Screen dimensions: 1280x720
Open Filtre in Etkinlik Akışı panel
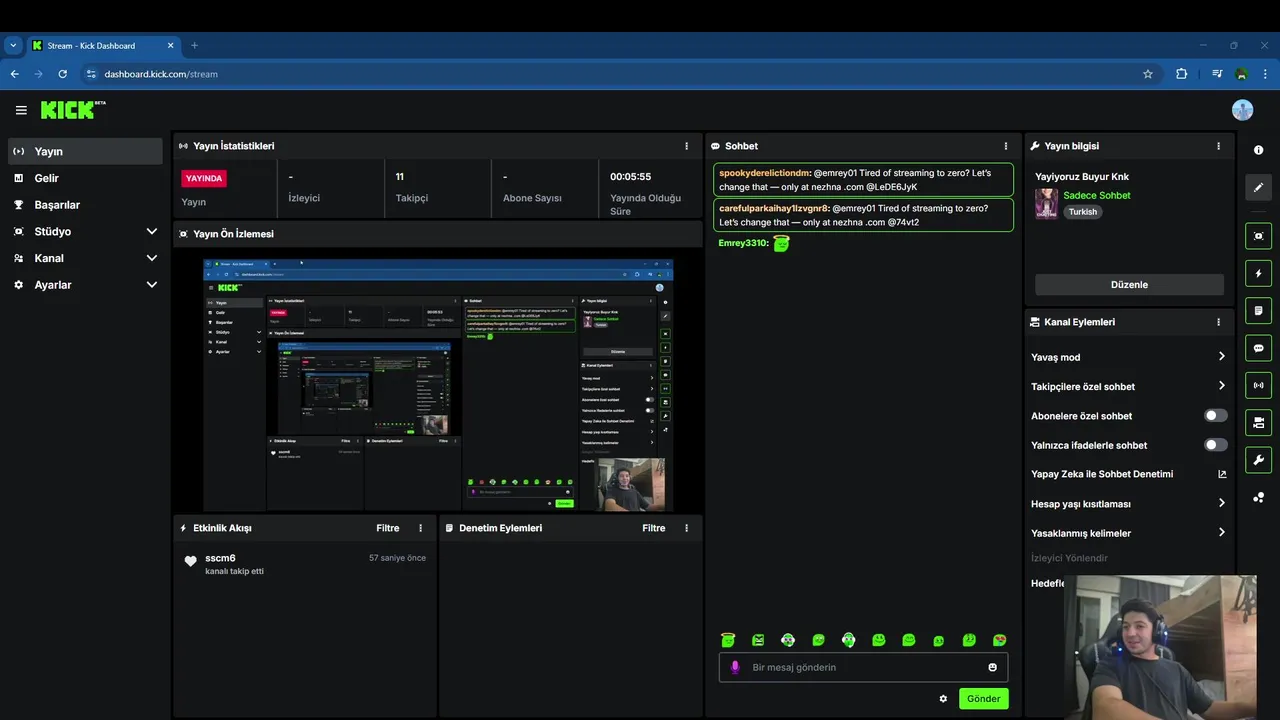[x=388, y=528]
